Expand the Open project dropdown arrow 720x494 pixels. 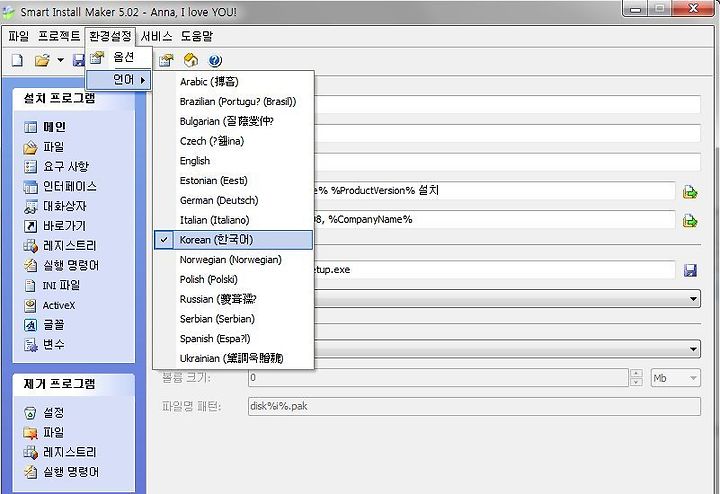point(60,61)
